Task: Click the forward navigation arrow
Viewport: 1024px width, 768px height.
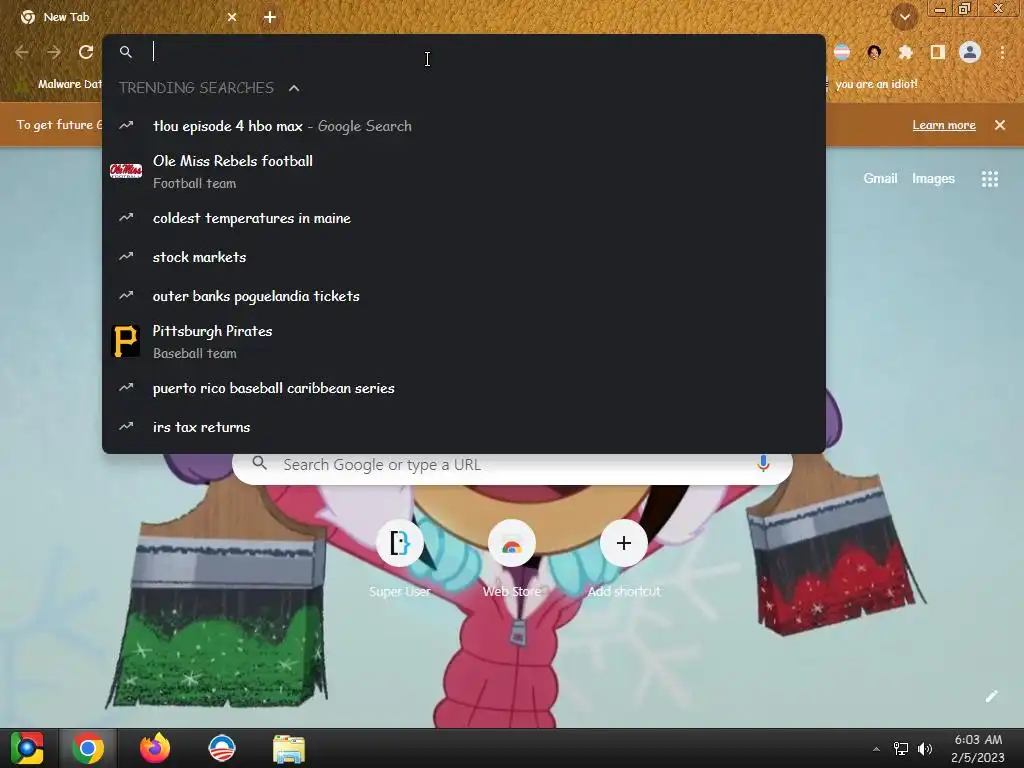Action: tap(54, 52)
